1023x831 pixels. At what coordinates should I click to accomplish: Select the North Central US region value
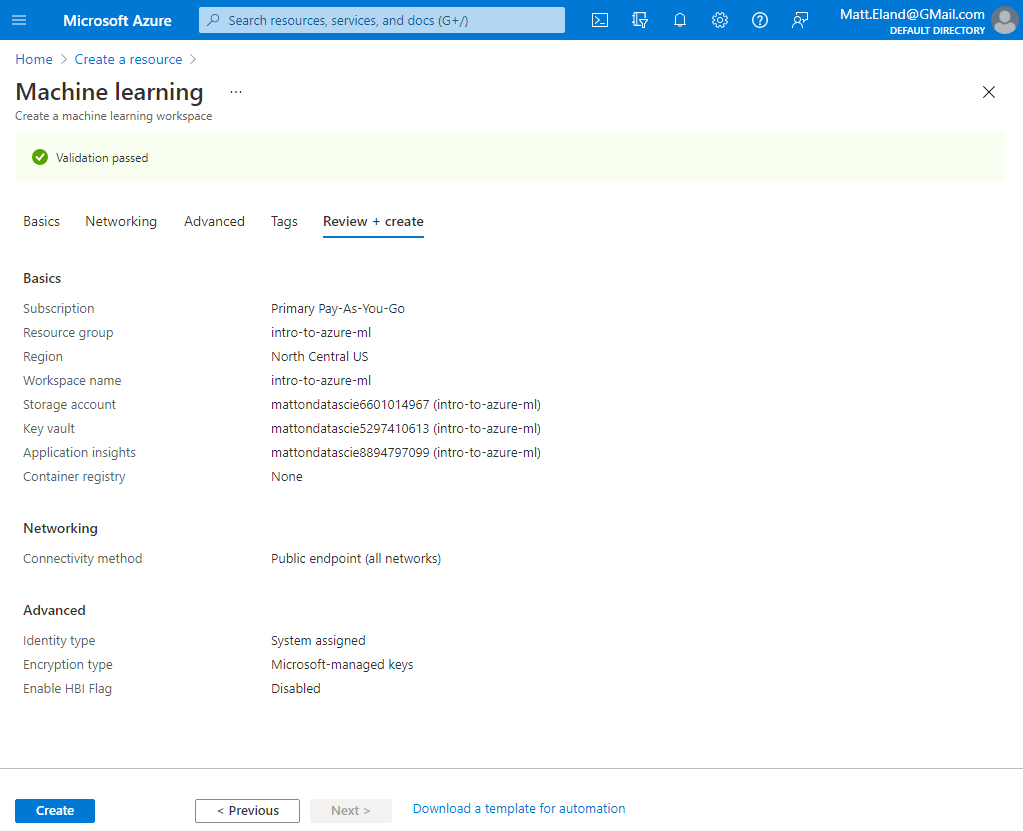pos(320,357)
